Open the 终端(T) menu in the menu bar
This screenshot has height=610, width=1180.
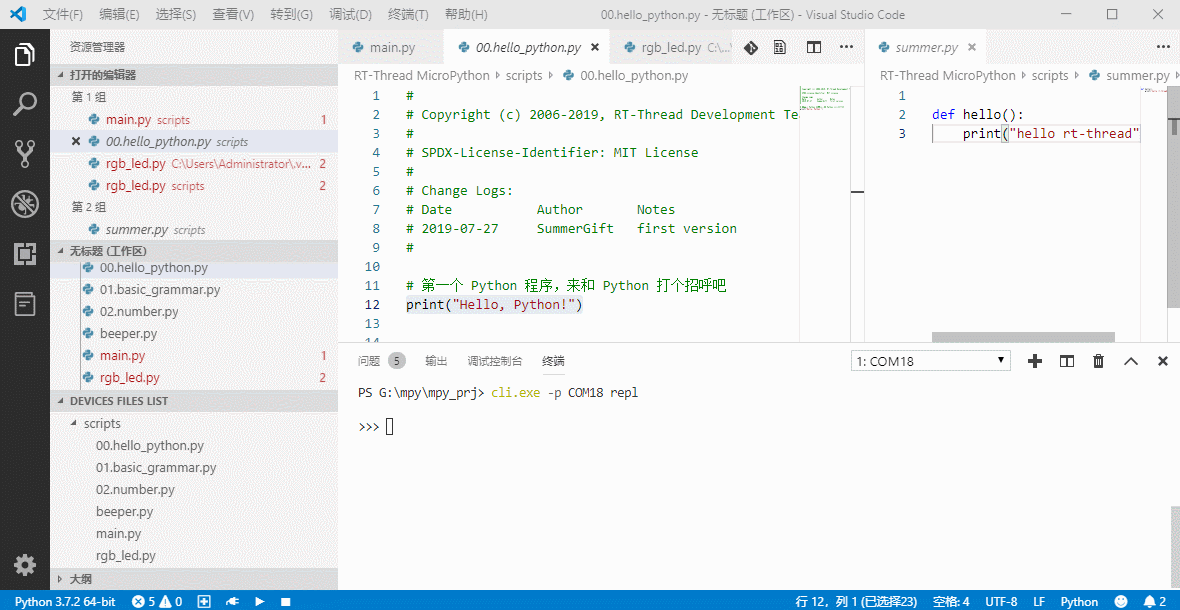[x=407, y=15]
